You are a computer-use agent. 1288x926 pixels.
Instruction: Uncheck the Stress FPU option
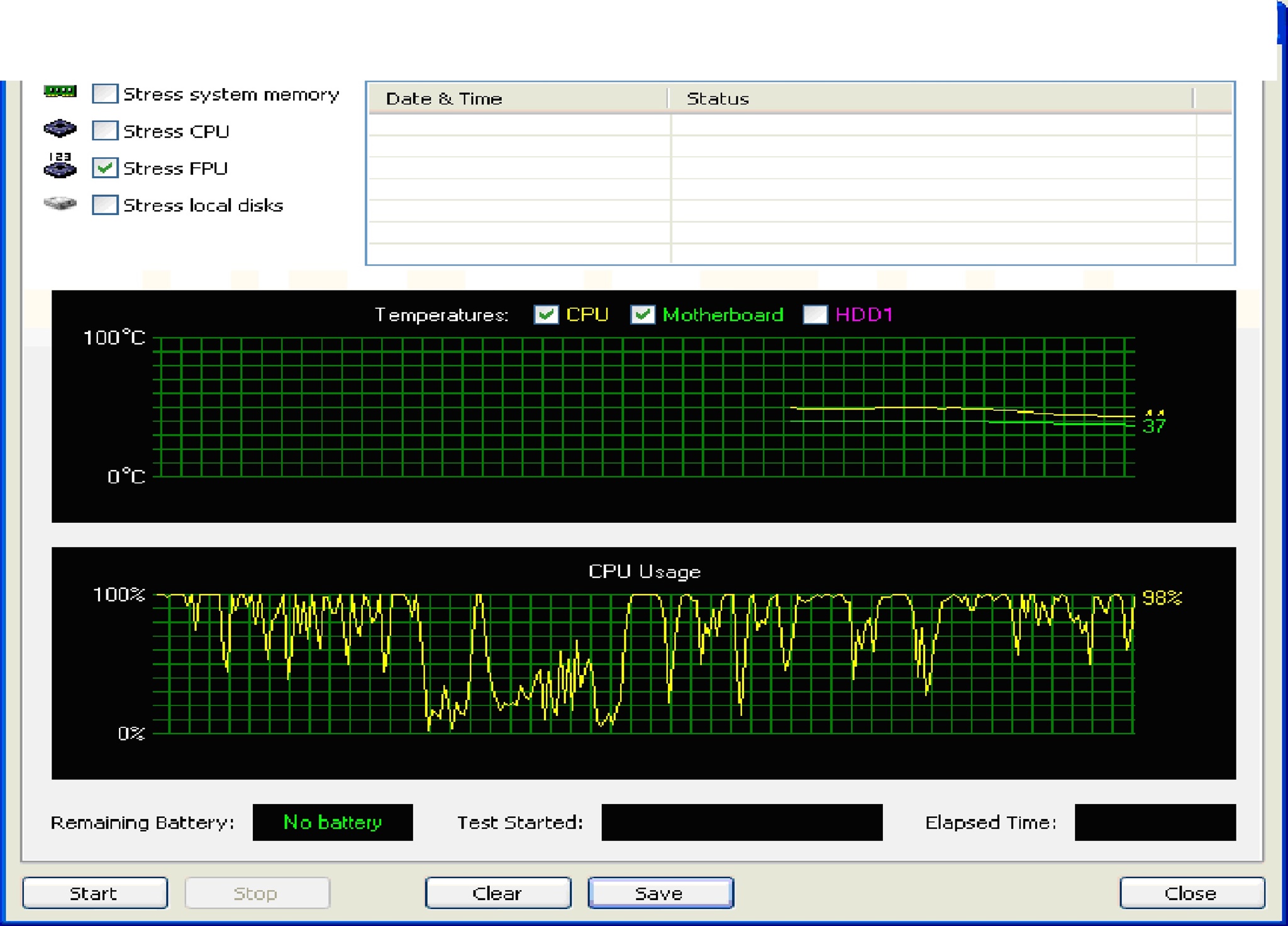[x=105, y=168]
